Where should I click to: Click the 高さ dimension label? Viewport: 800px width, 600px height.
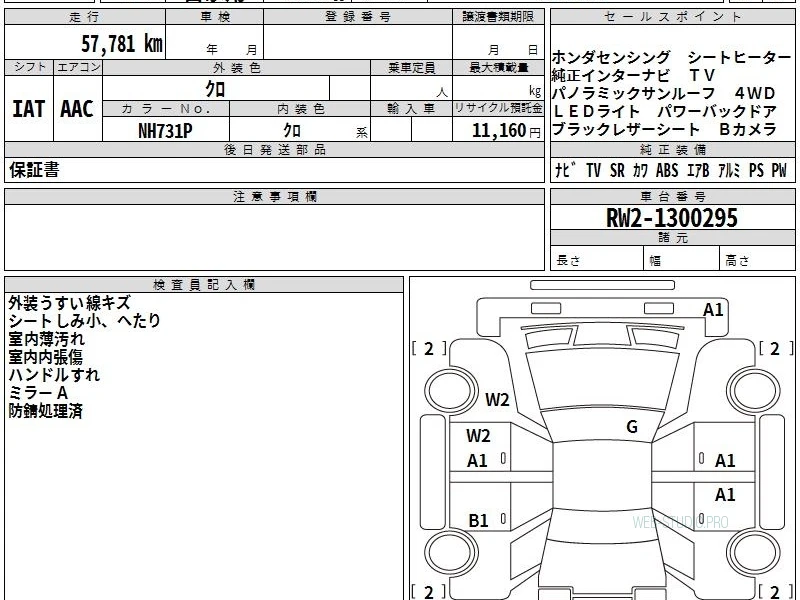point(738,261)
